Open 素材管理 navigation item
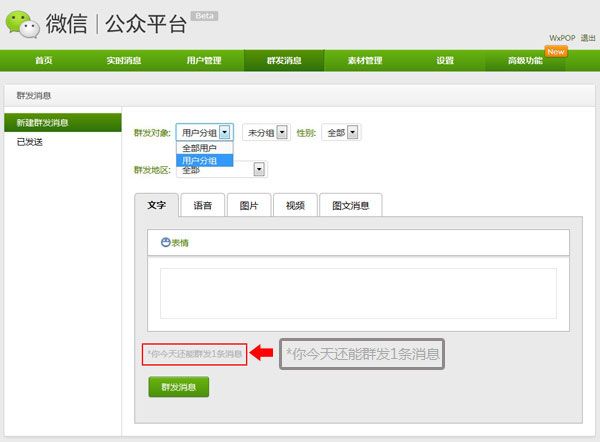Image resolution: width=600 pixels, height=442 pixels. point(365,60)
